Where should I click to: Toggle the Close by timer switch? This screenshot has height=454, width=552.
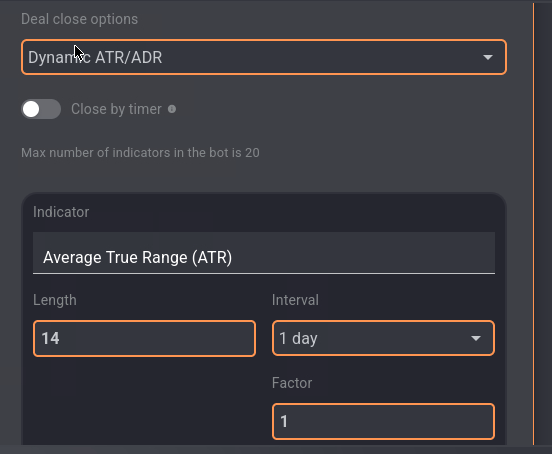click(x=41, y=109)
